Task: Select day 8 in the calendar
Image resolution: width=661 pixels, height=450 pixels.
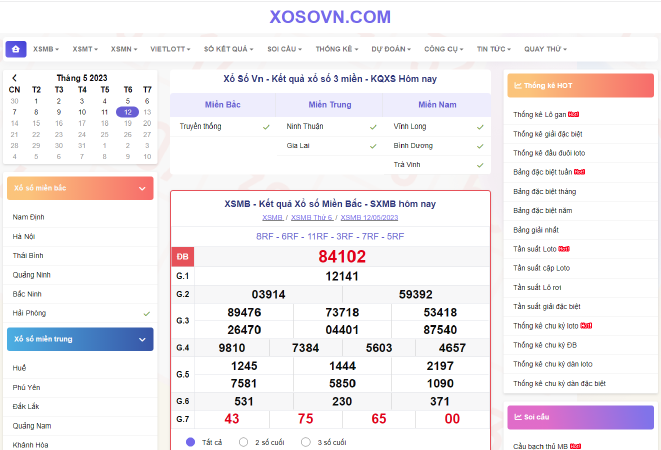Action: tap(36, 112)
